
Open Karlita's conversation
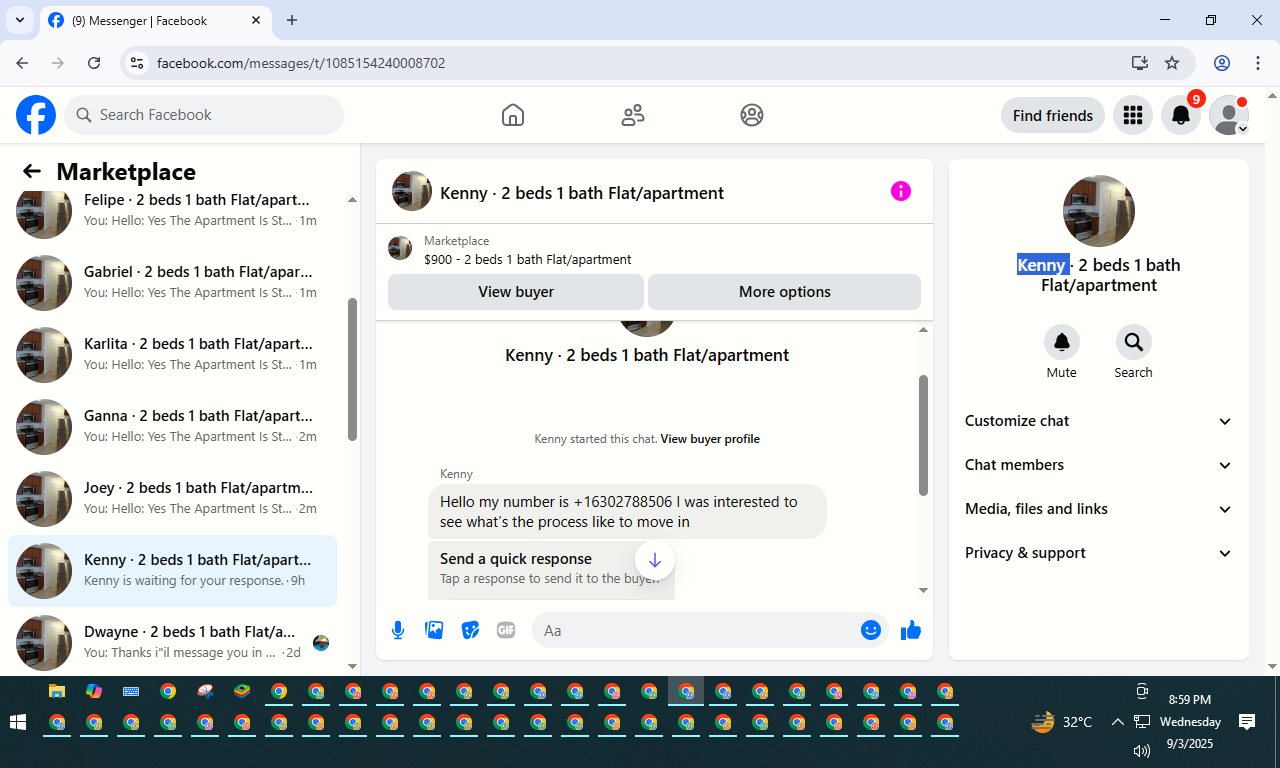(172, 355)
